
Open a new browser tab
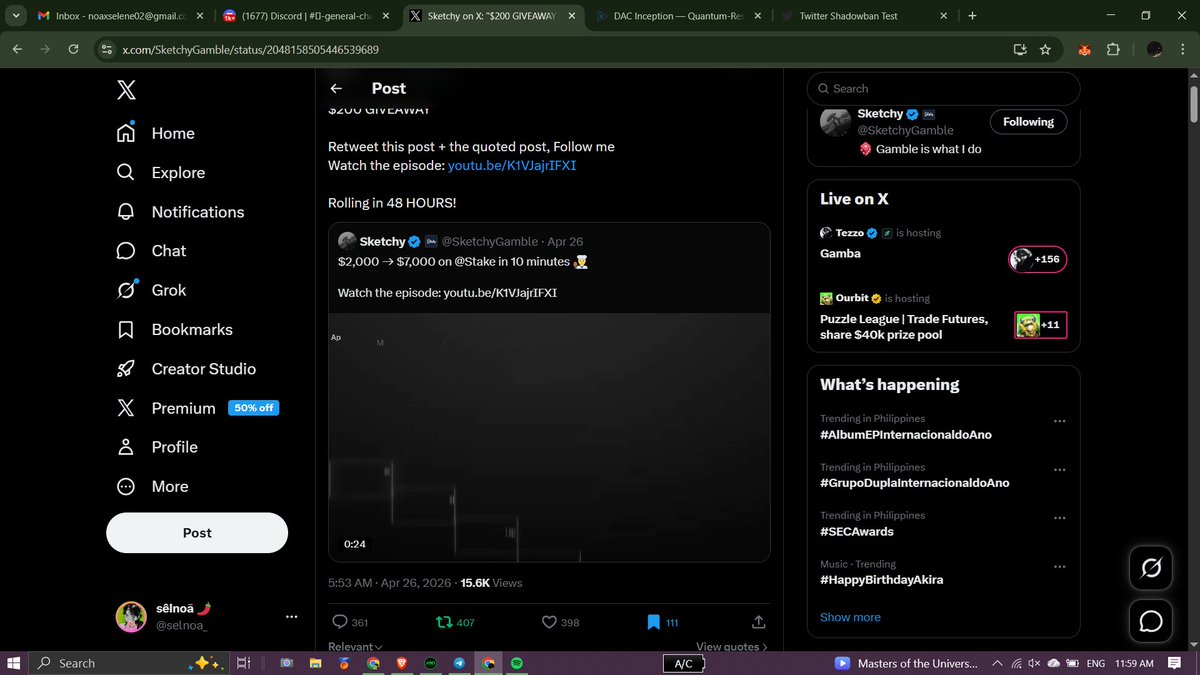(972, 16)
